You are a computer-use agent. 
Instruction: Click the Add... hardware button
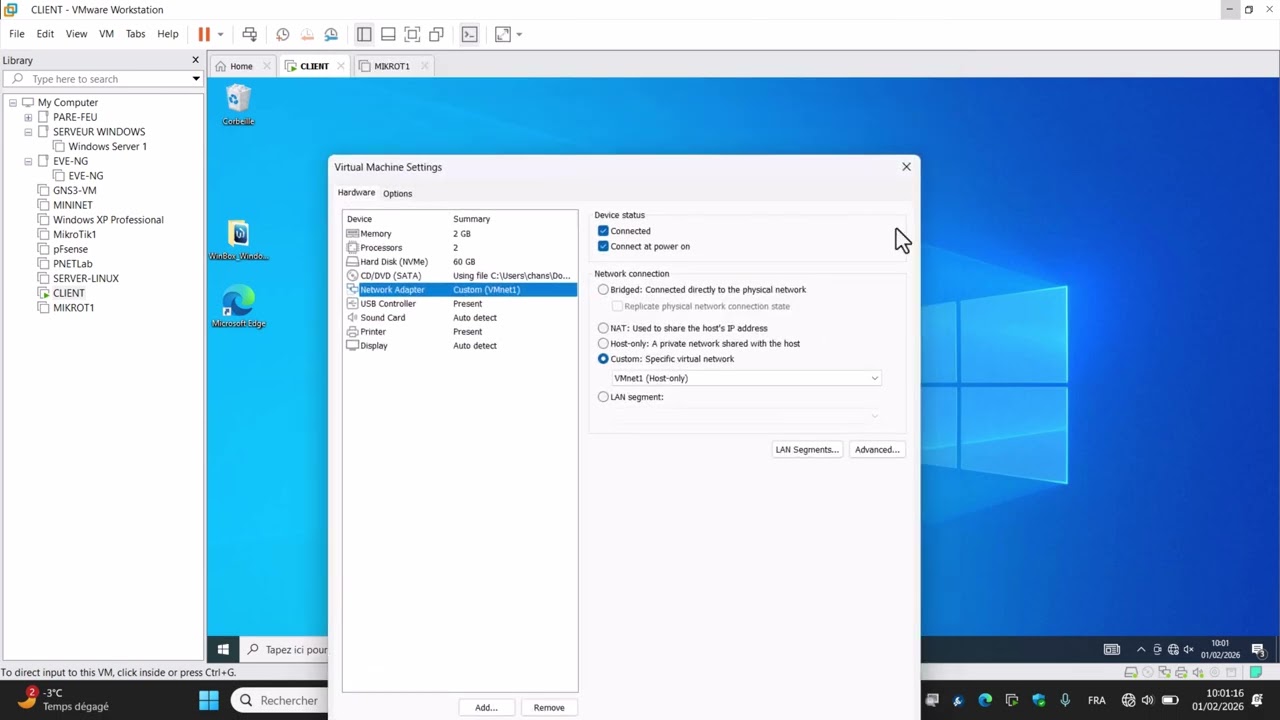[486, 707]
